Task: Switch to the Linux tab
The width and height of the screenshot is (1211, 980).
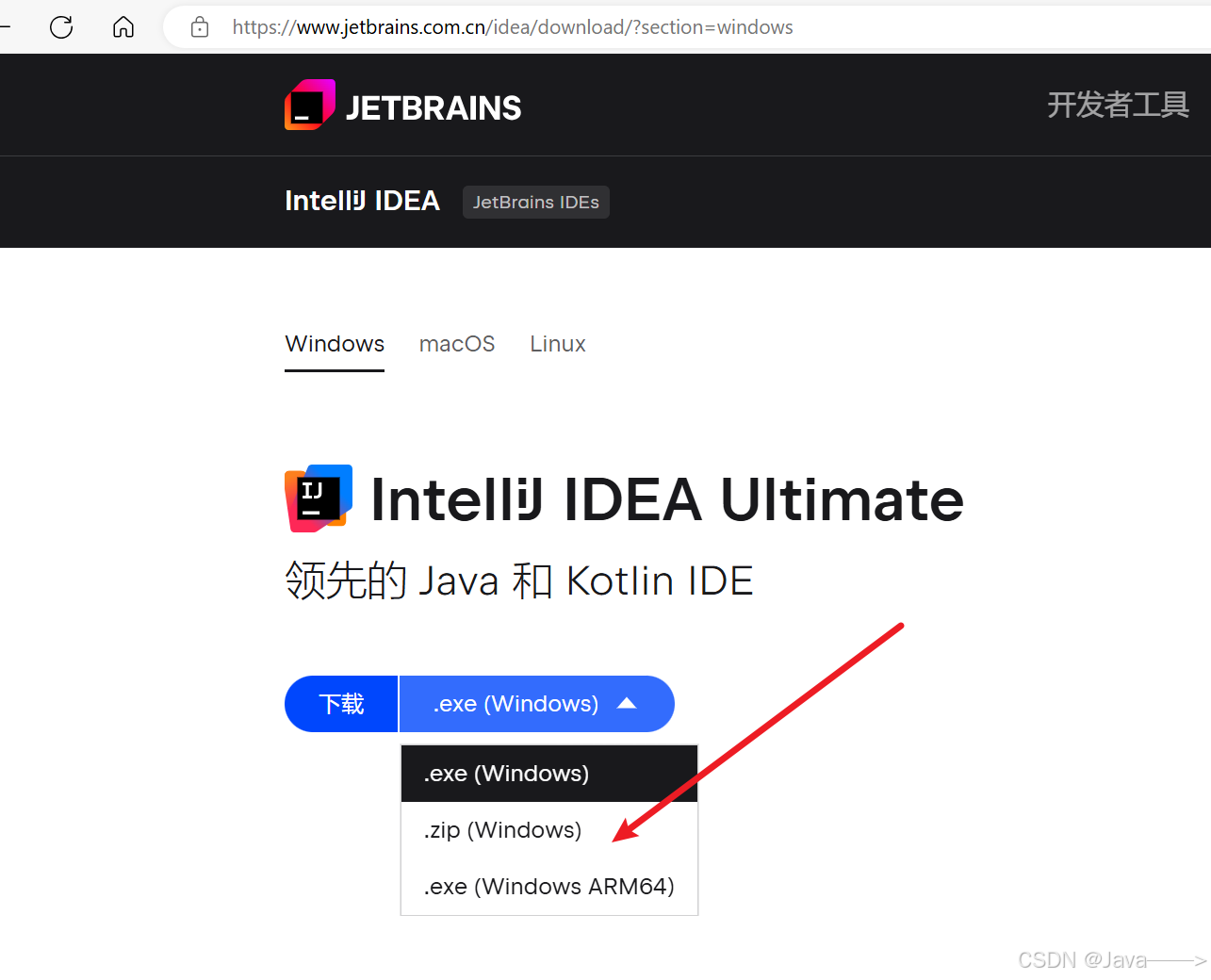Action: pyautogui.click(x=557, y=343)
